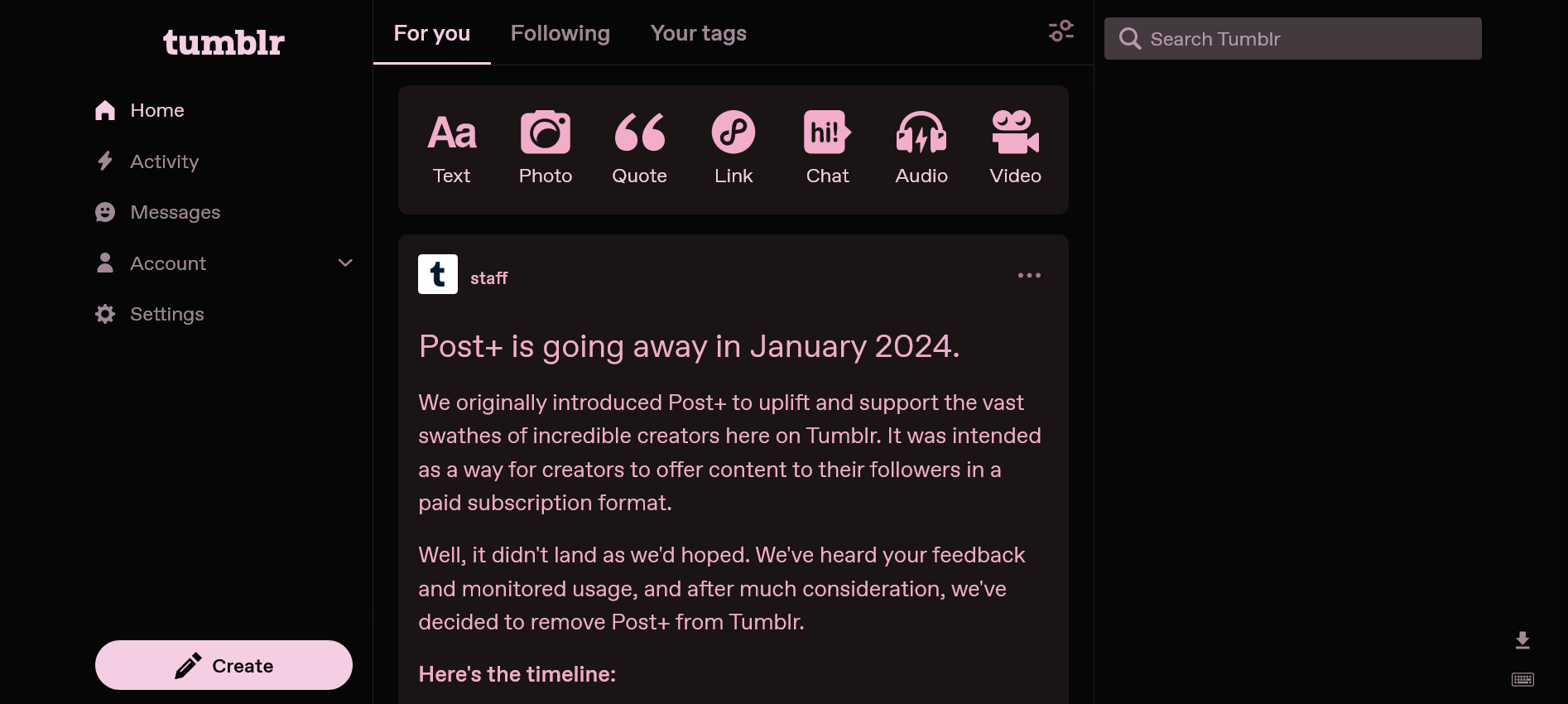Click the Settings gear icon
Viewport: 1568px width, 704px height.
[x=105, y=314]
